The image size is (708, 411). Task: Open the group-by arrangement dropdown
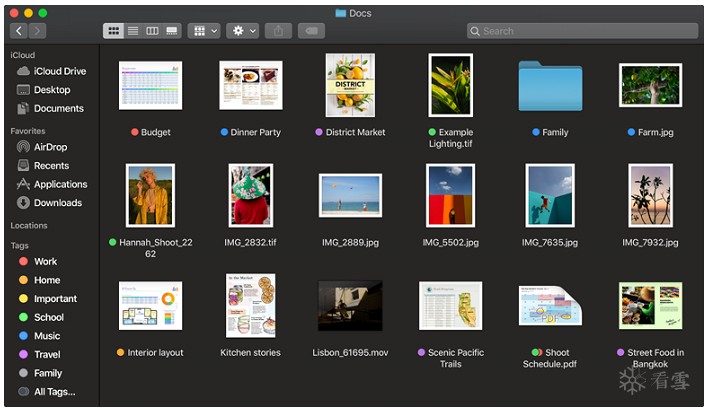(x=204, y=31)
